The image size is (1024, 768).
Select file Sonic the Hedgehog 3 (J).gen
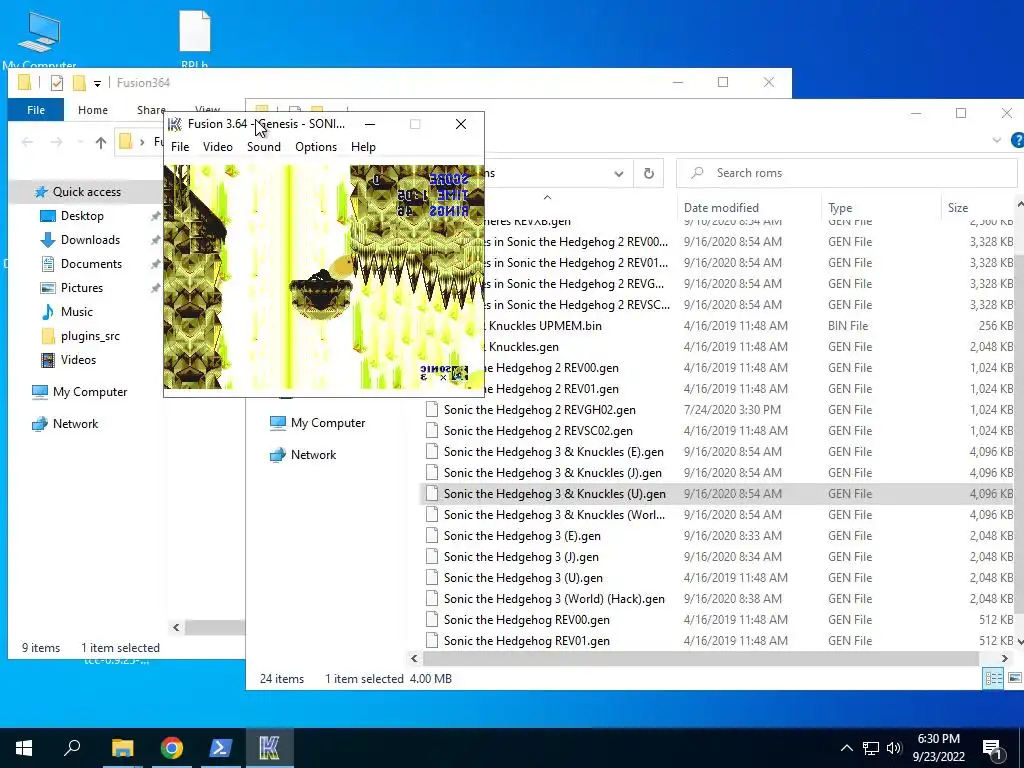click(521, 557)
